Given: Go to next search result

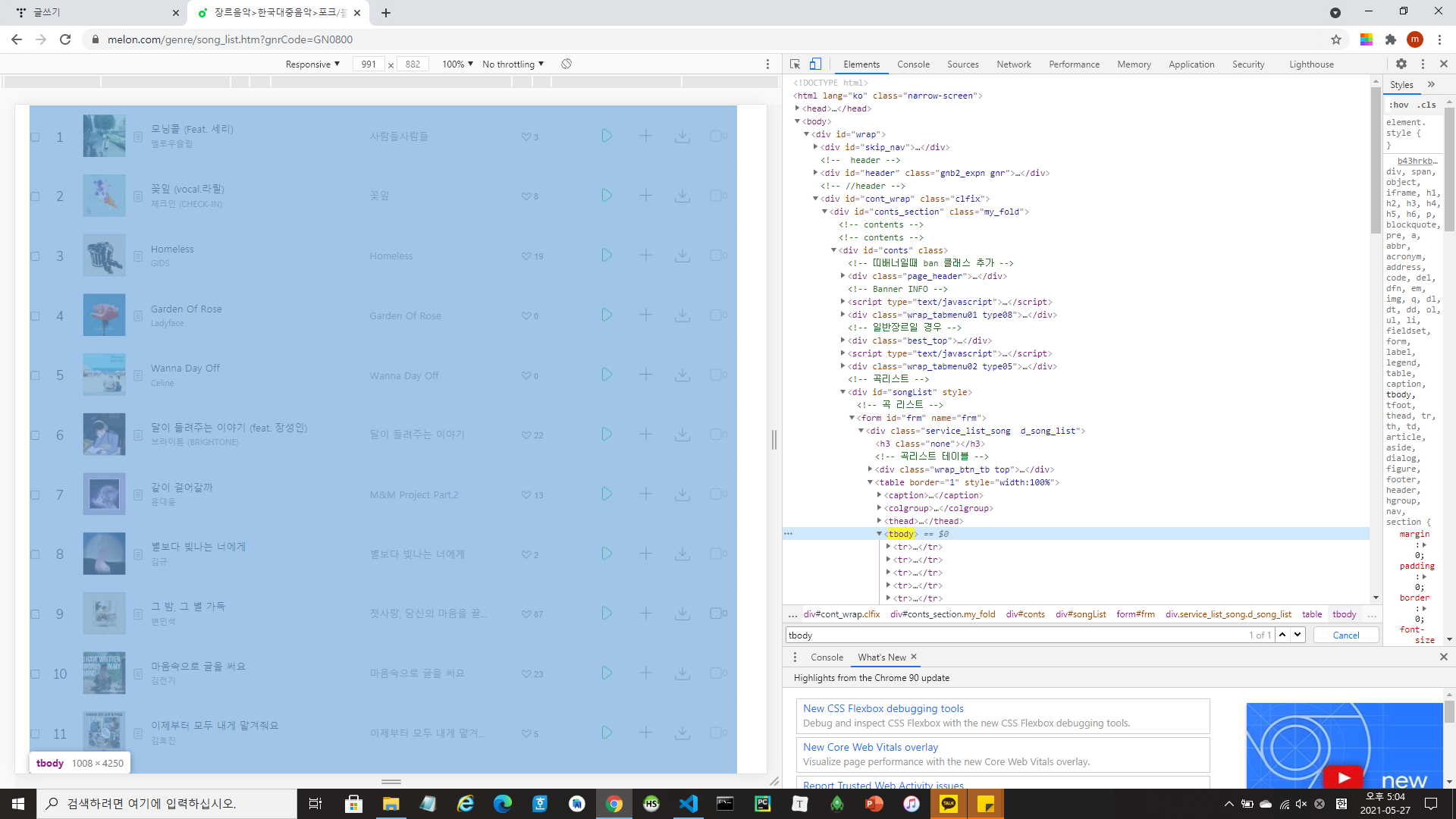Looking at the screenshot, I should coord(1298,635).
